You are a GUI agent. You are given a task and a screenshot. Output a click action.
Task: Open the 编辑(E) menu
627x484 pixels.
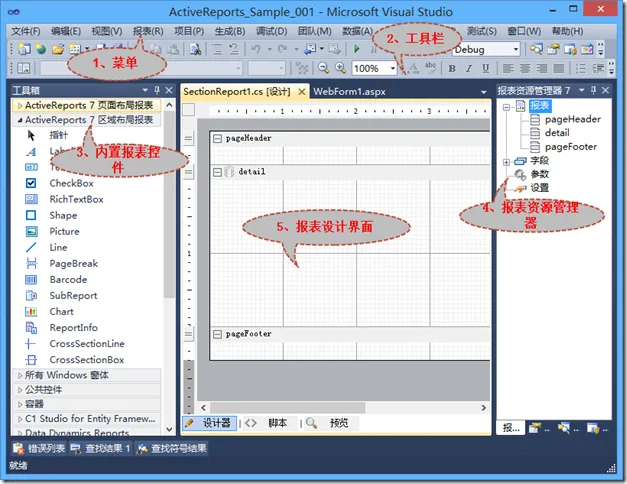click(x=66, y=31)
